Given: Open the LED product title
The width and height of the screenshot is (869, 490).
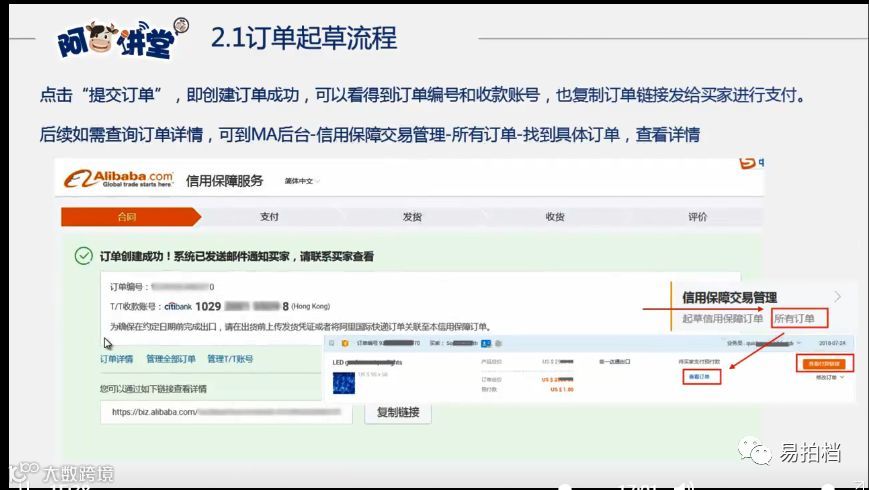Looking at the screenshot, I should (x=367, y=363).
